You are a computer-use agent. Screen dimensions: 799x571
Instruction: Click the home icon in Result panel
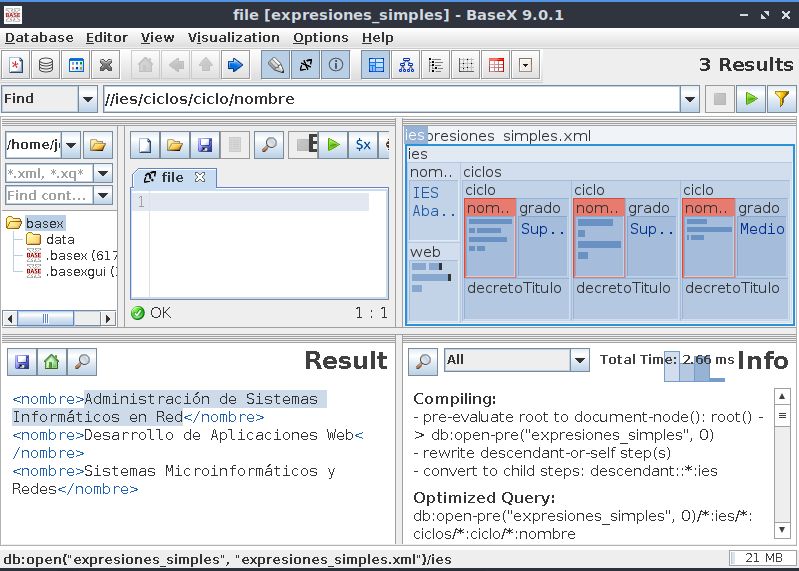pos(51,361)
